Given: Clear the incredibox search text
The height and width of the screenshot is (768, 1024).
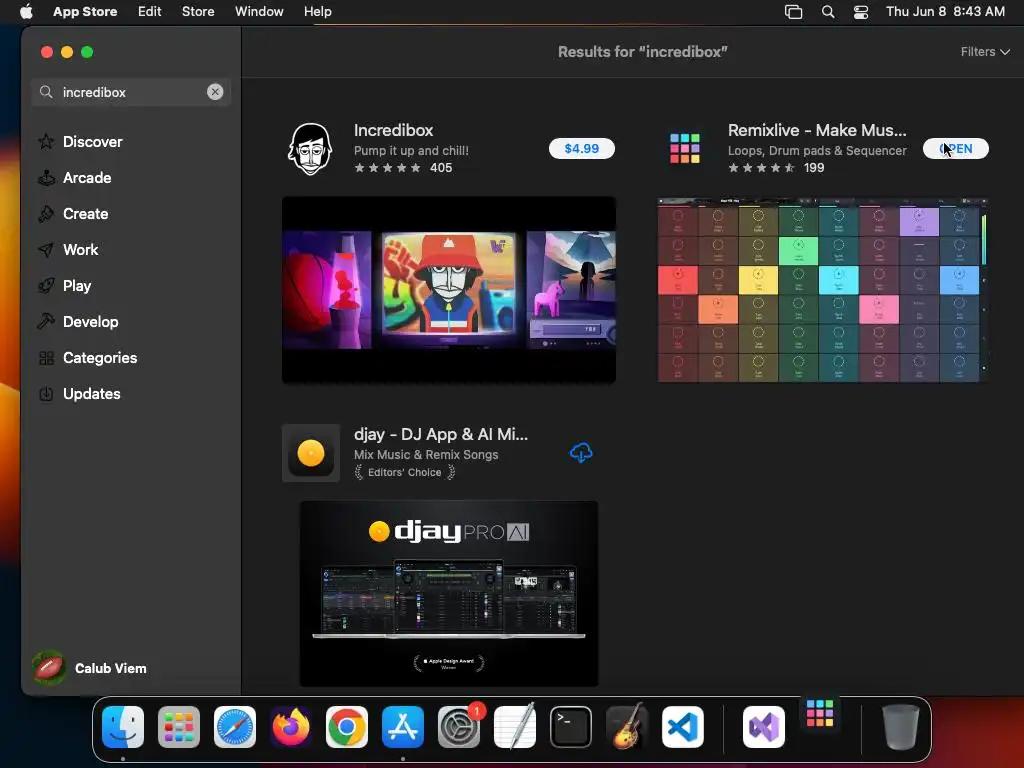Looking at the screenshot, I should [215, 92].
